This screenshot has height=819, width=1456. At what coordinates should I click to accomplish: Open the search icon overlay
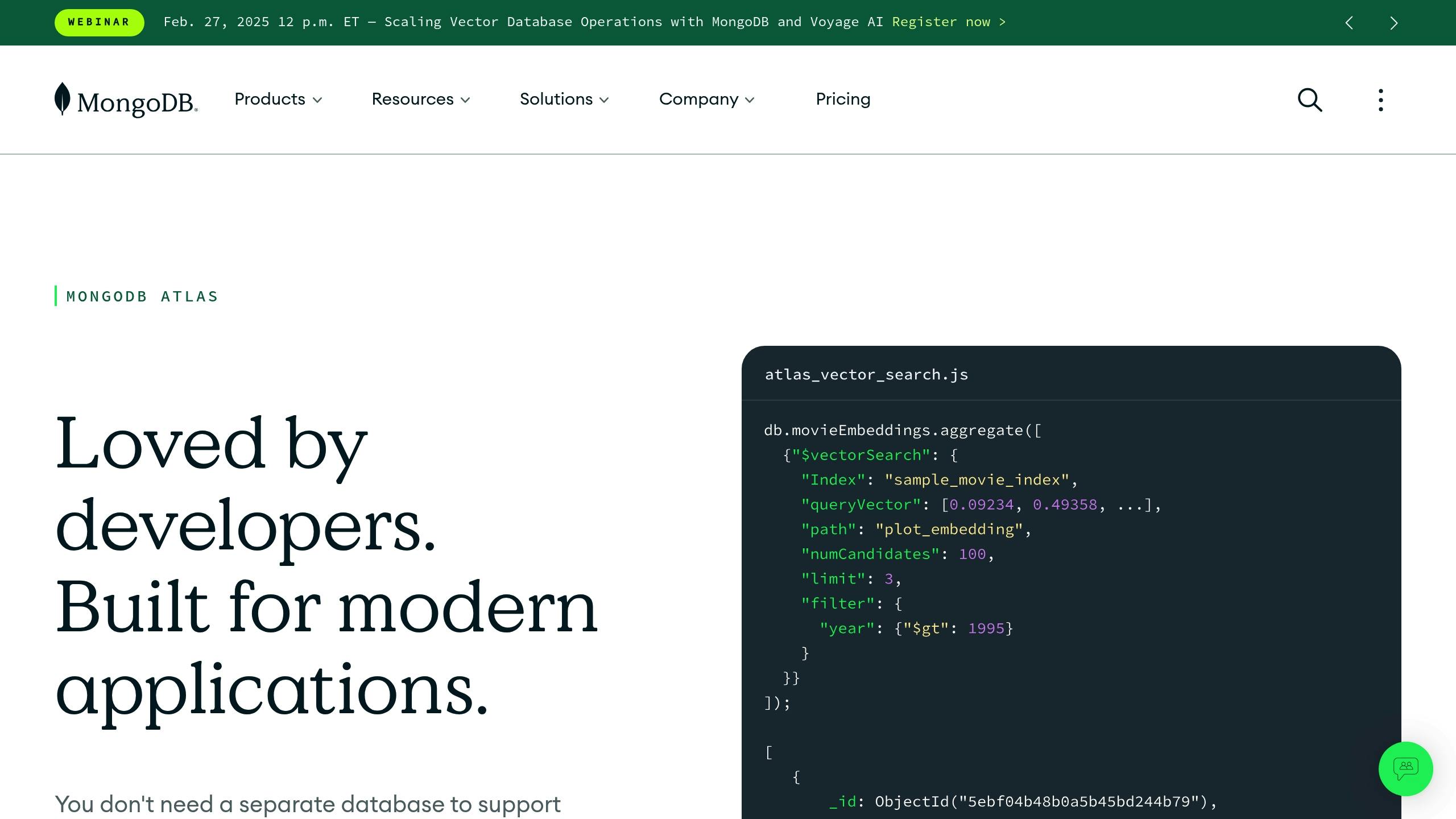click(x=1310, y=99)
